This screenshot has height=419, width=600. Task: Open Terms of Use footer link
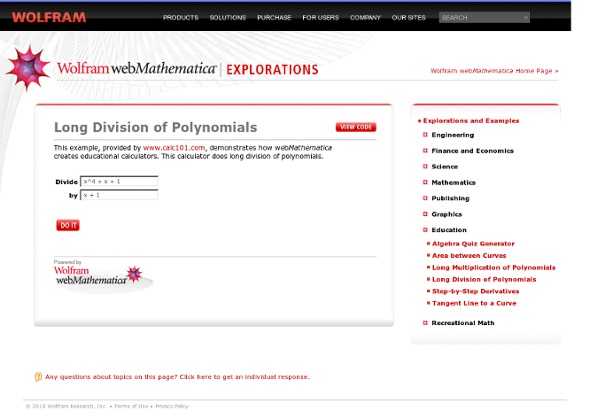131,406
